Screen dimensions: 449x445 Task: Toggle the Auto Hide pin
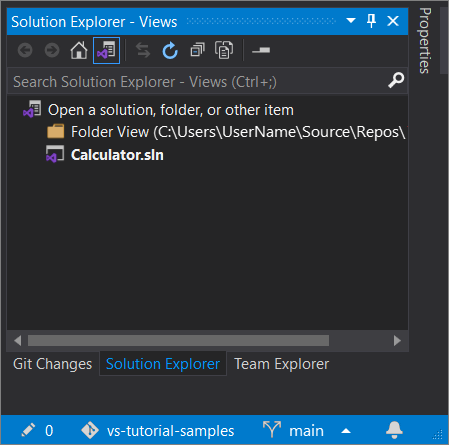(x=371, y=21)
